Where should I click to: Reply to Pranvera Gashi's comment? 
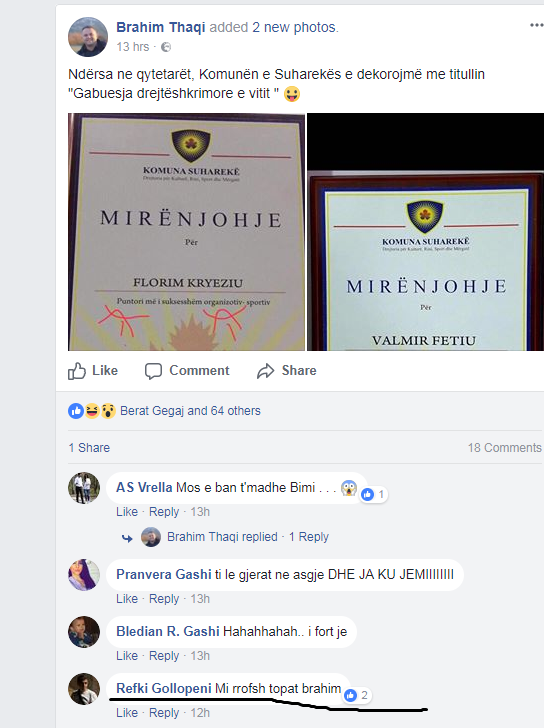coord(164,599)
